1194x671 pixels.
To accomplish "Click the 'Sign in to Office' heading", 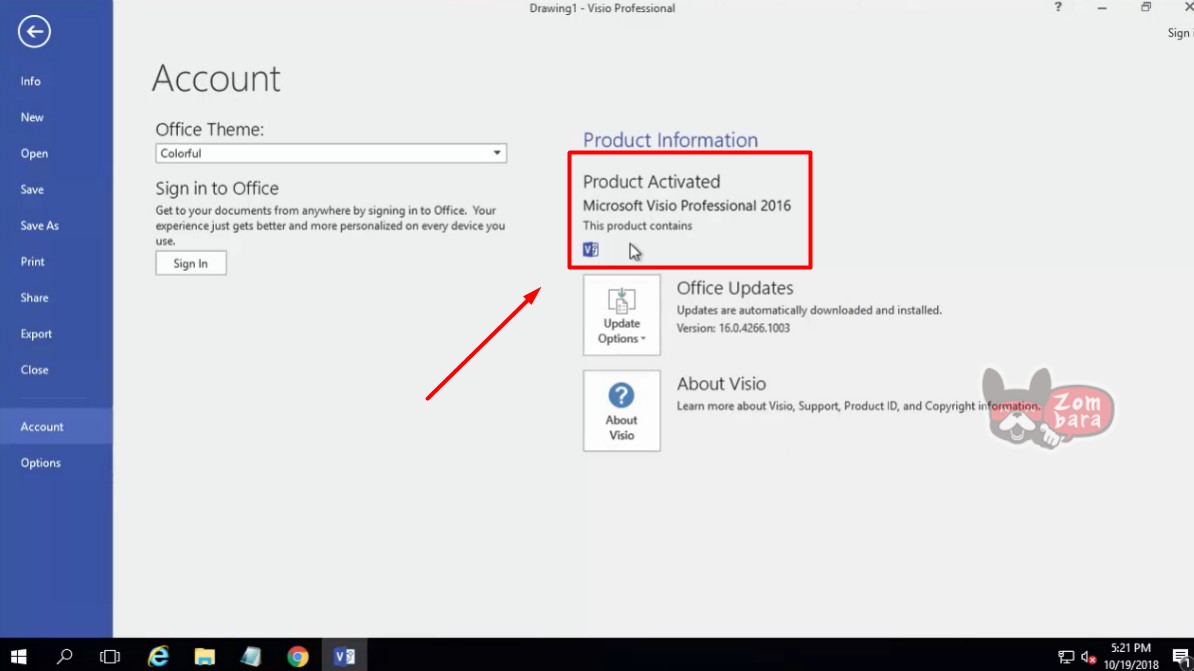I will pos(217,188).
